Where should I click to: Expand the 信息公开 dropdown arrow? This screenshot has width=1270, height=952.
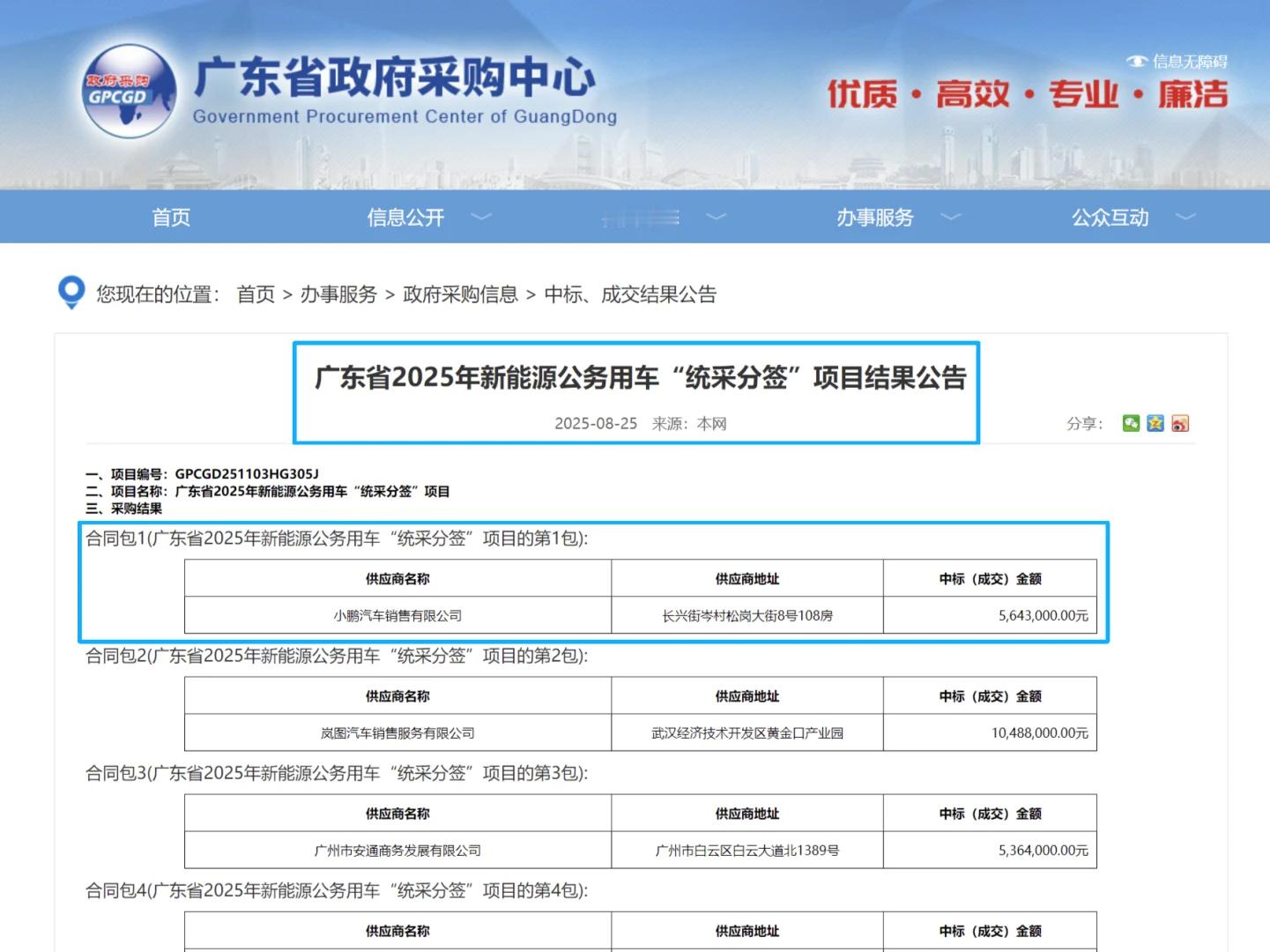[481, 218]
